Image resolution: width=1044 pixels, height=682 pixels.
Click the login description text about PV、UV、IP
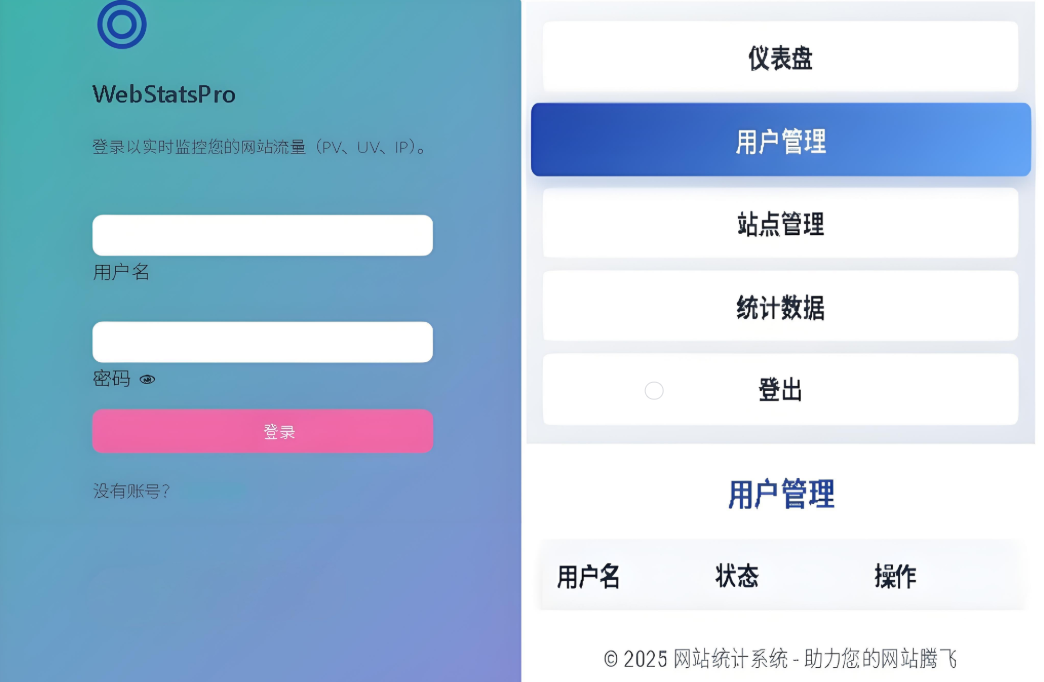pyautogui.click(x=260, y=147)
